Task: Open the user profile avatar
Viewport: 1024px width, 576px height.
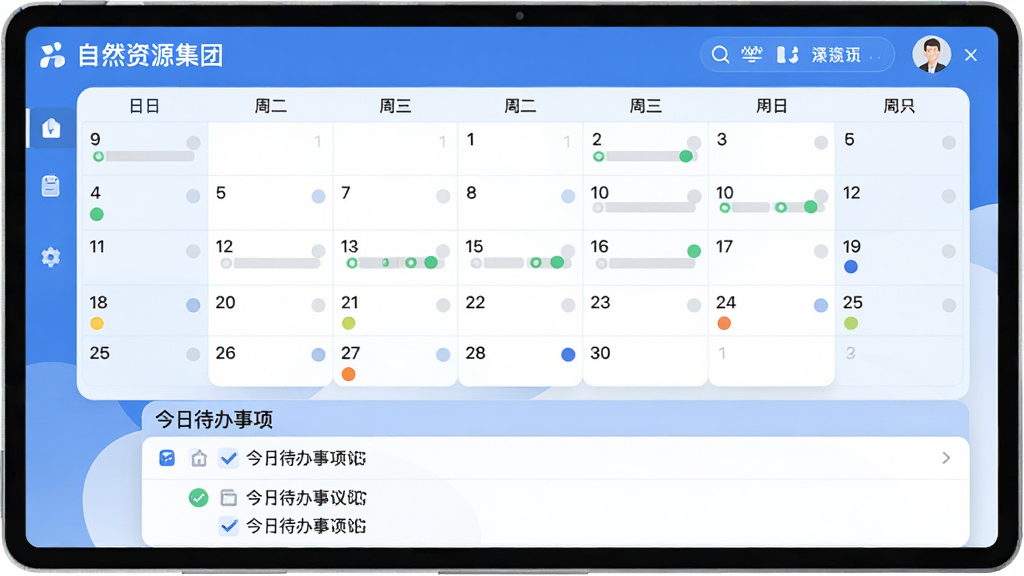Action: click(x=931, y=54)
